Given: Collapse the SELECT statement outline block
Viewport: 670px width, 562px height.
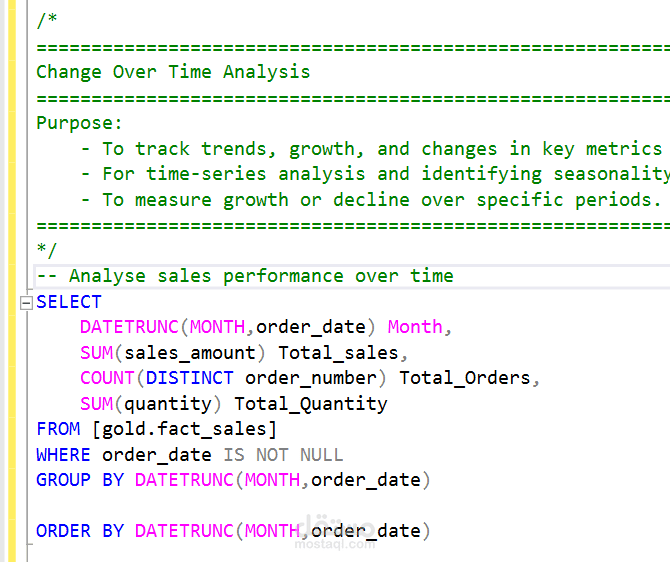Looking at the screenshot, I should [26, 303].
